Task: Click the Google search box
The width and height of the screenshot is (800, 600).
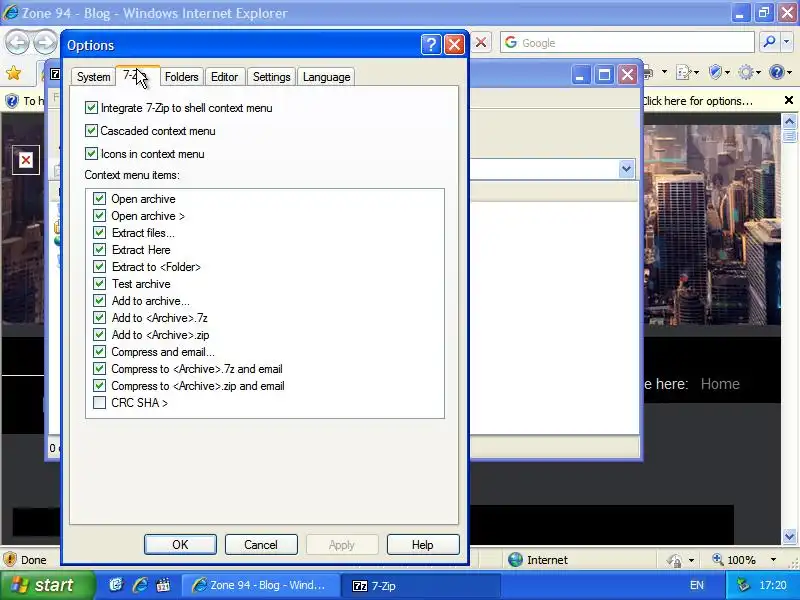Action: coord(628,43)
